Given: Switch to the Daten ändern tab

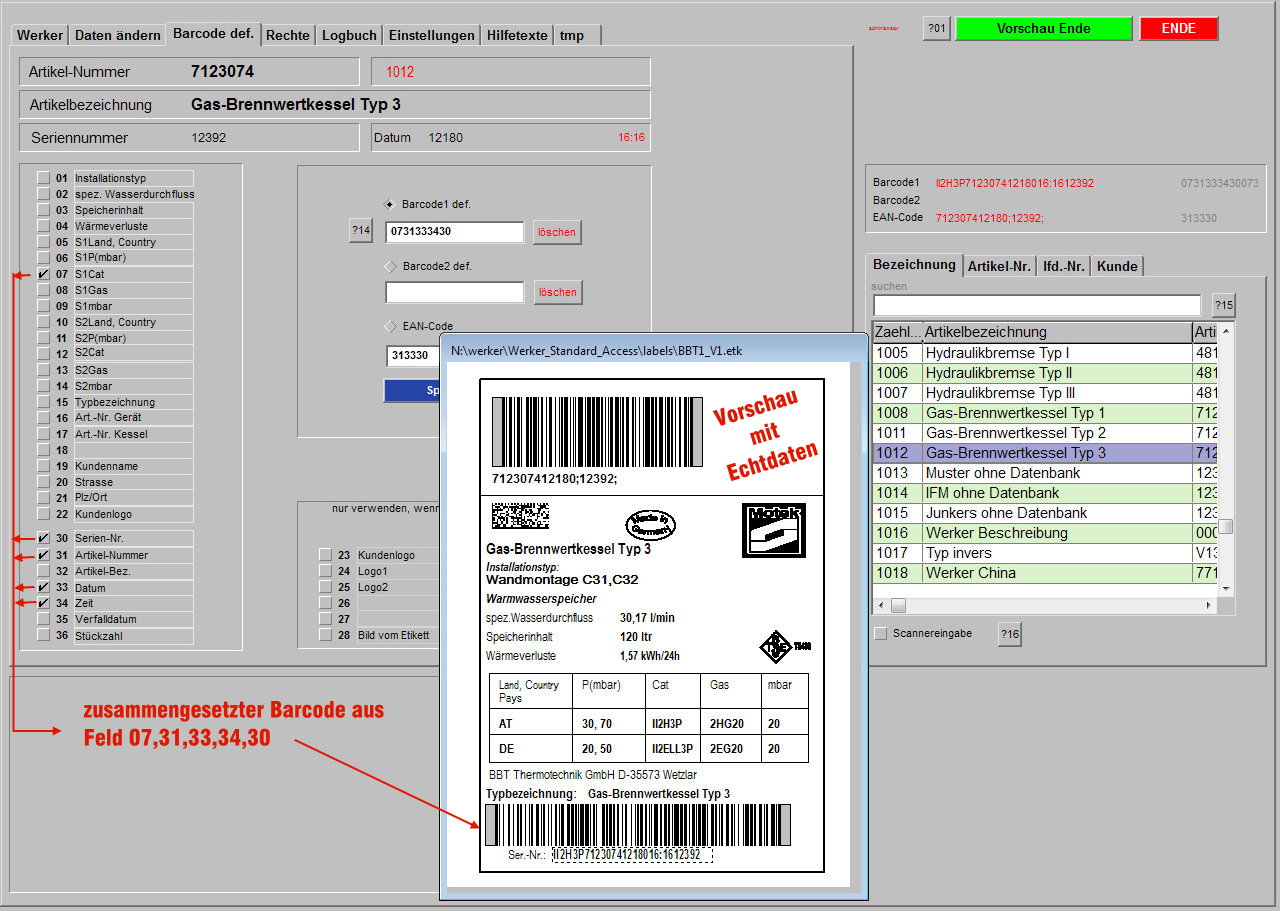Looking at the screenshot, I should [117, 35].
